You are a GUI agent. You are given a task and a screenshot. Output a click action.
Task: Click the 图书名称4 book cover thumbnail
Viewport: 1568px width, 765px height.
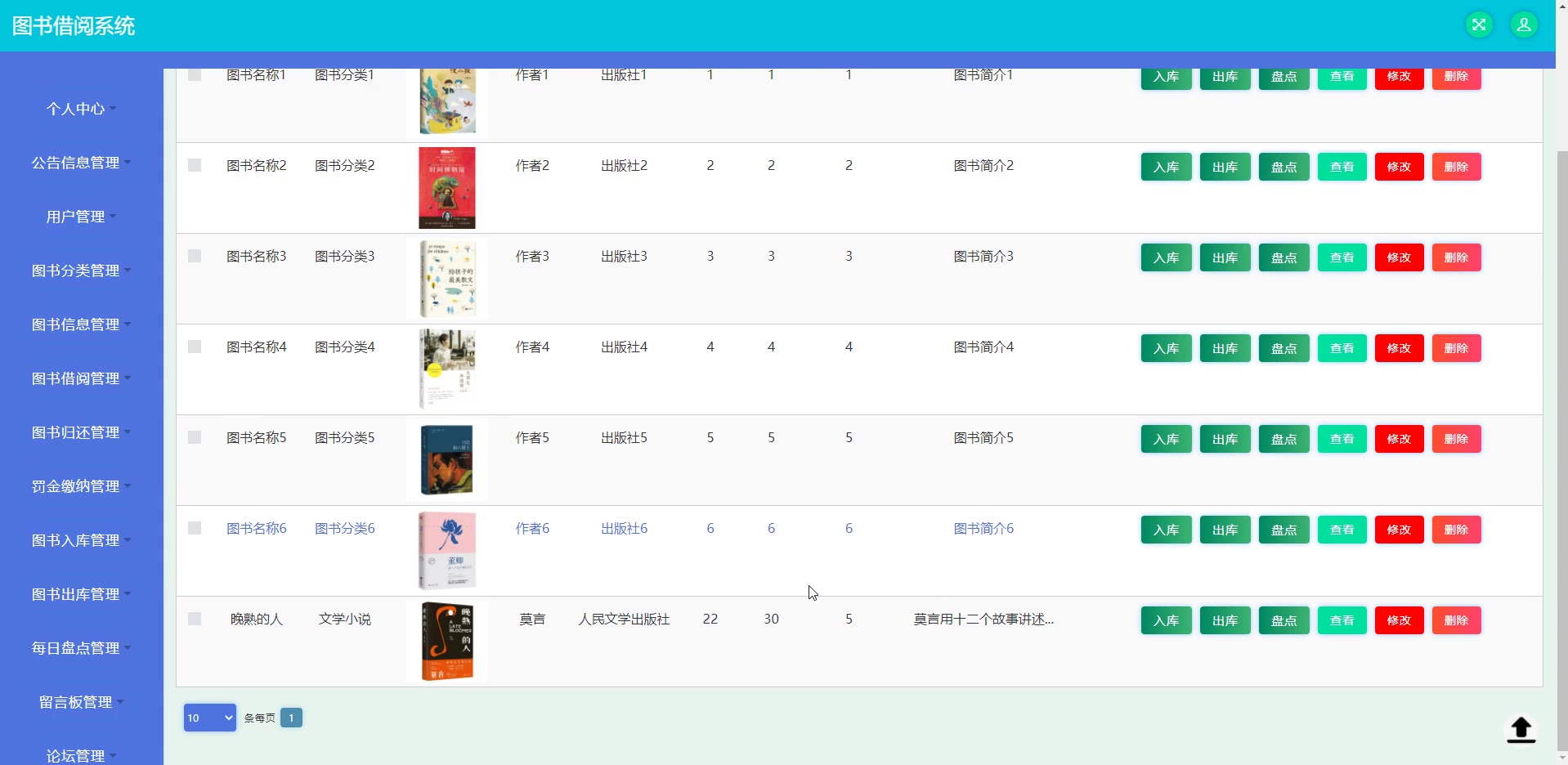coord(447,369)
